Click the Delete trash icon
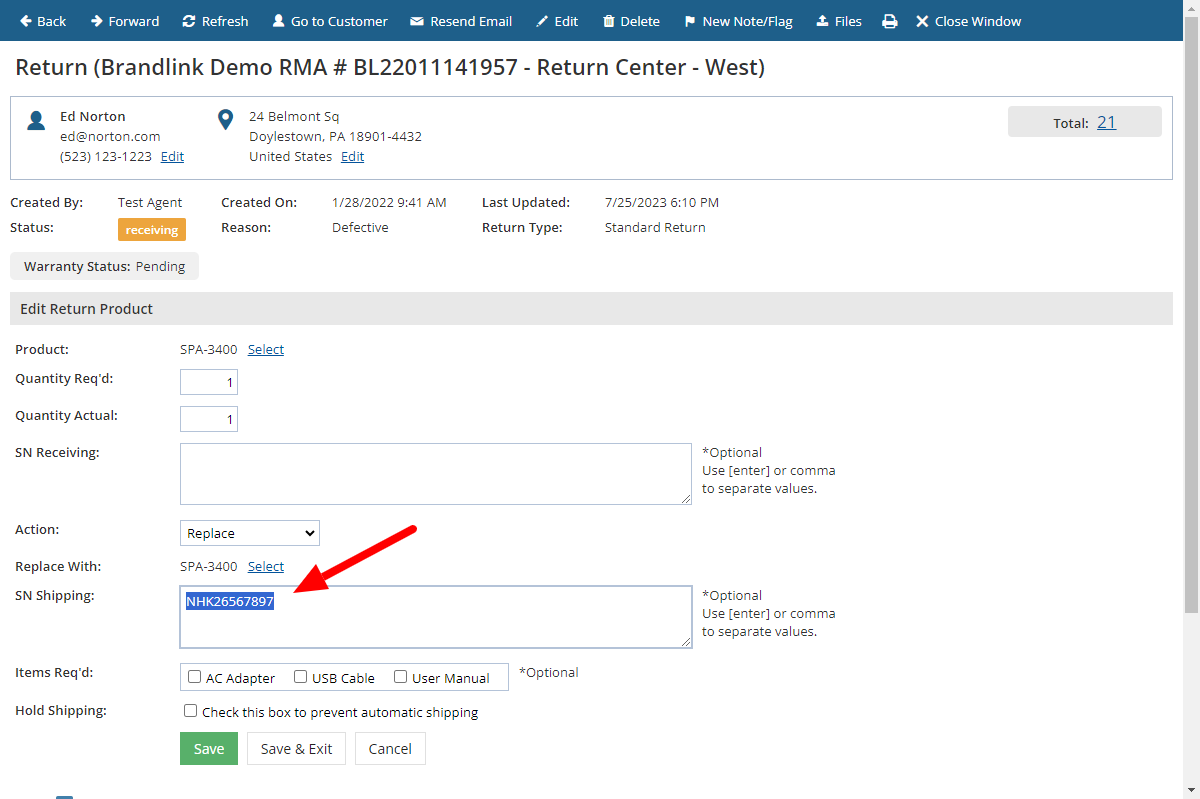The width and height of the screenshot is (1200, 799). pos(610,20)
